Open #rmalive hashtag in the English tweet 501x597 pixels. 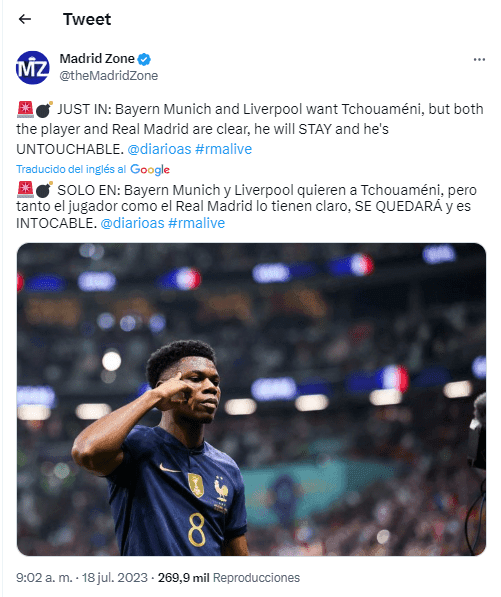coord(223,149)
